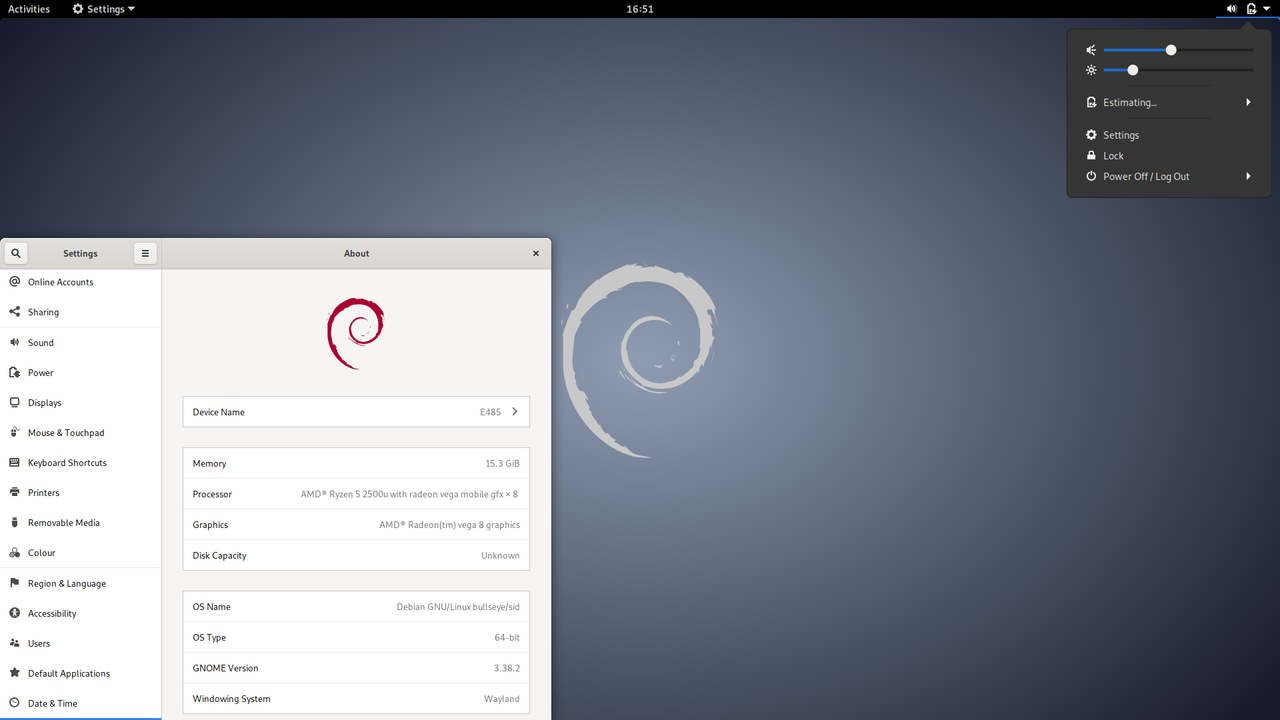Click the brightness slider in system menu

tap(1178, 70)
